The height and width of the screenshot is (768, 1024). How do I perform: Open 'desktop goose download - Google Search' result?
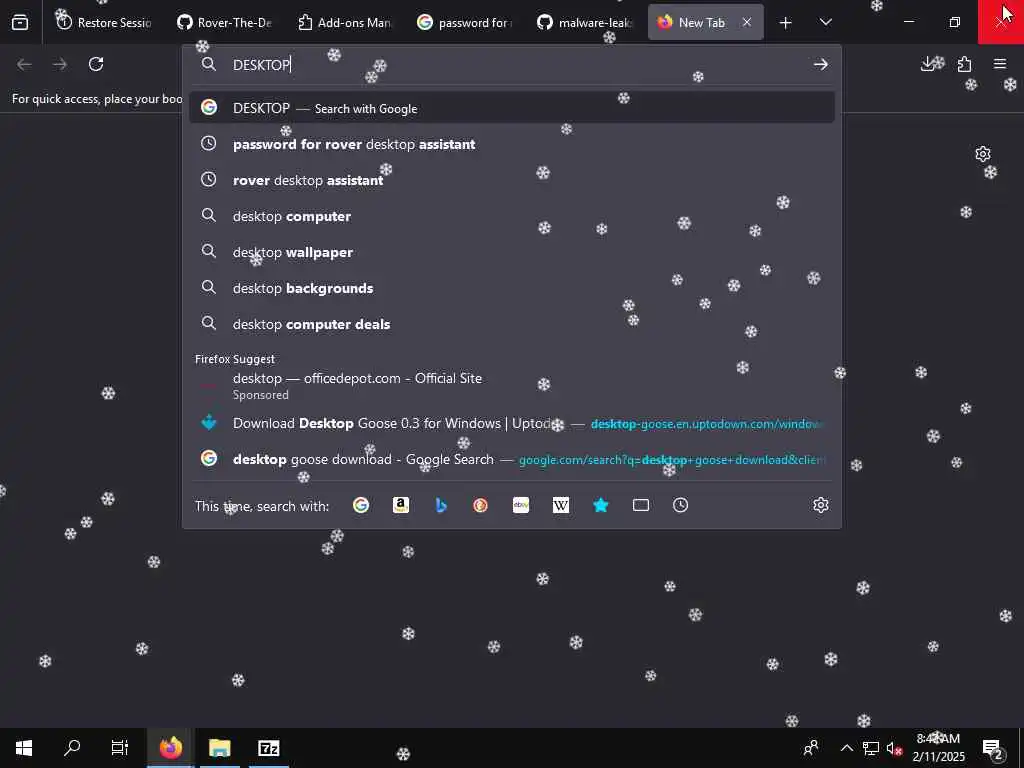[512, 459]
